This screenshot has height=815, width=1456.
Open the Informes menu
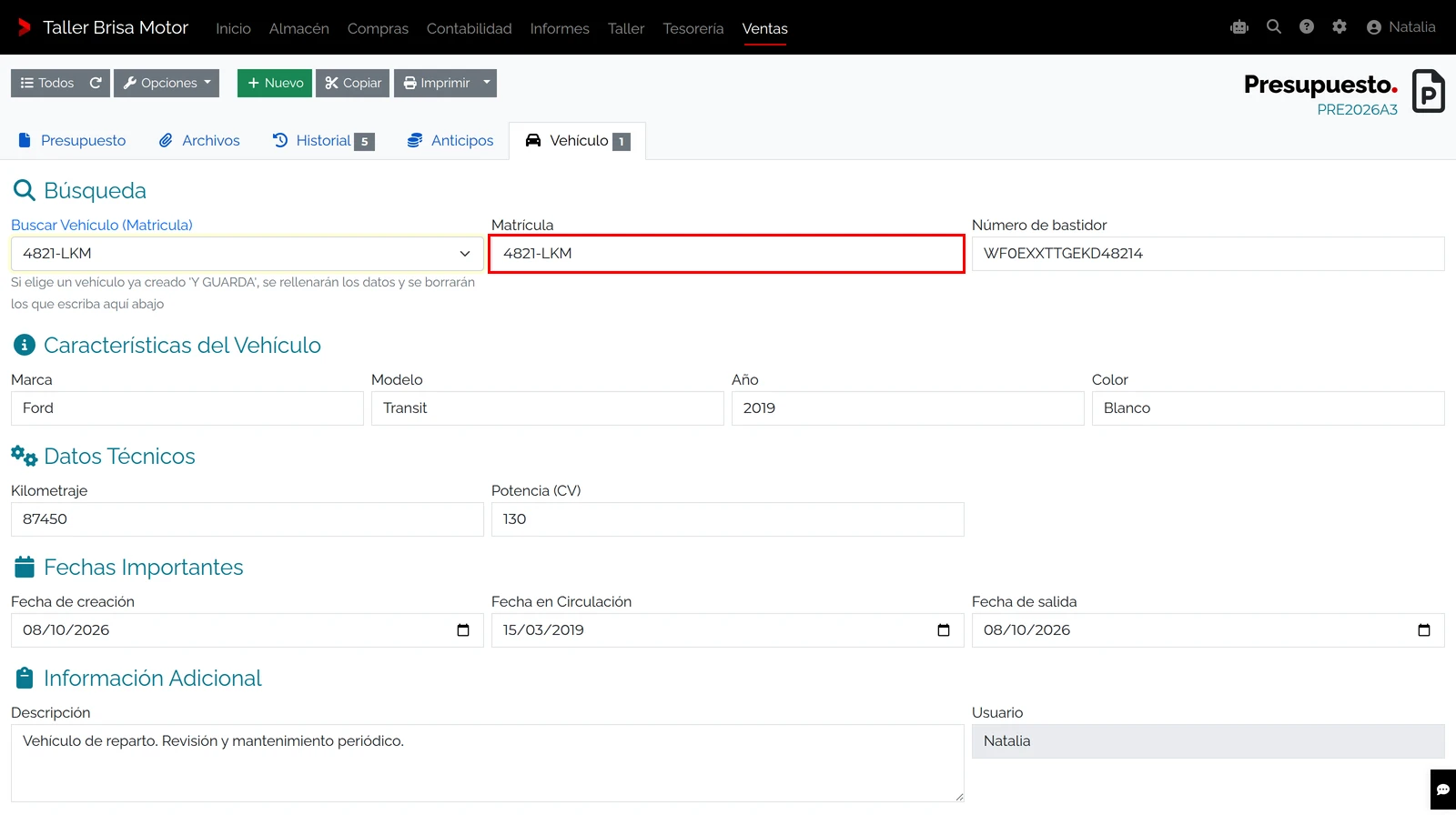pos(560,28)
